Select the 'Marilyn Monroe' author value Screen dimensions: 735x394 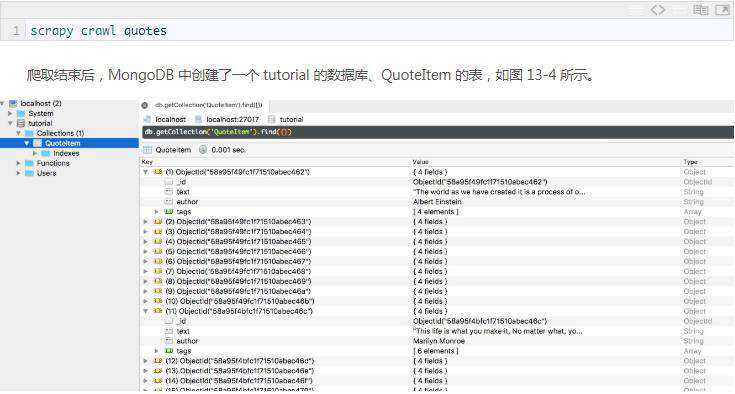[x=439, y=341]
